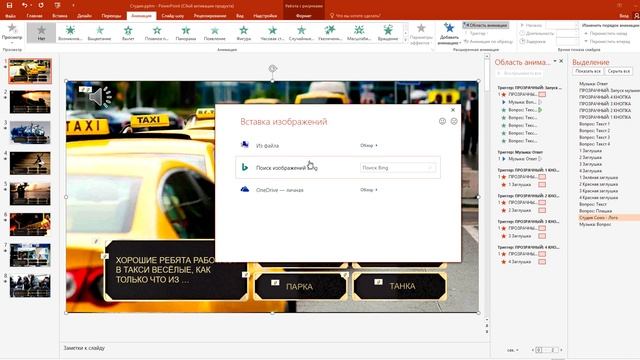Click Показать все in Selection pane
Screen dimensions: 640x360
[x=588, y=71]
